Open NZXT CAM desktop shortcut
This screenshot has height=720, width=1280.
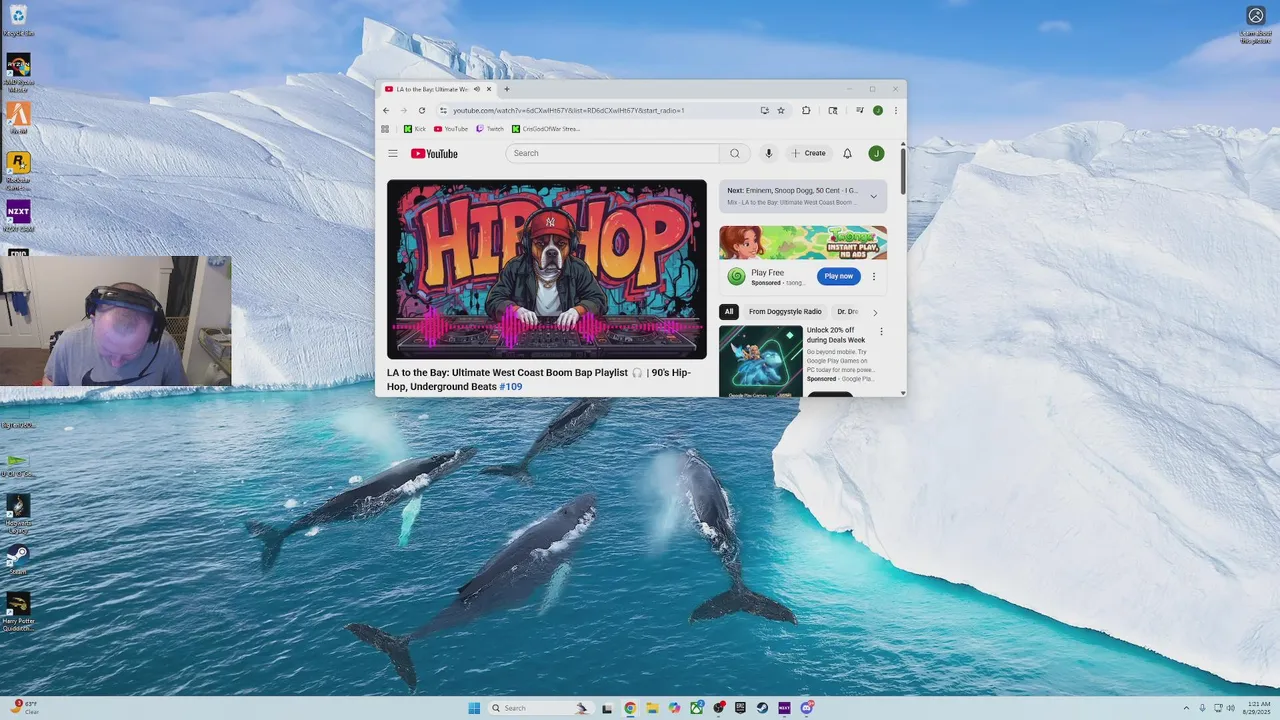(18, 216)
